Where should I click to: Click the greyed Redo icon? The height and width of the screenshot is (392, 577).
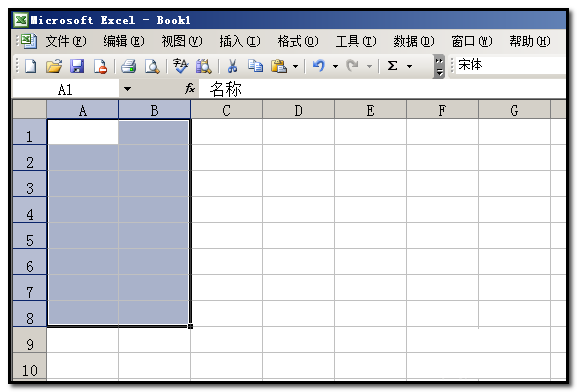(352, 66)
